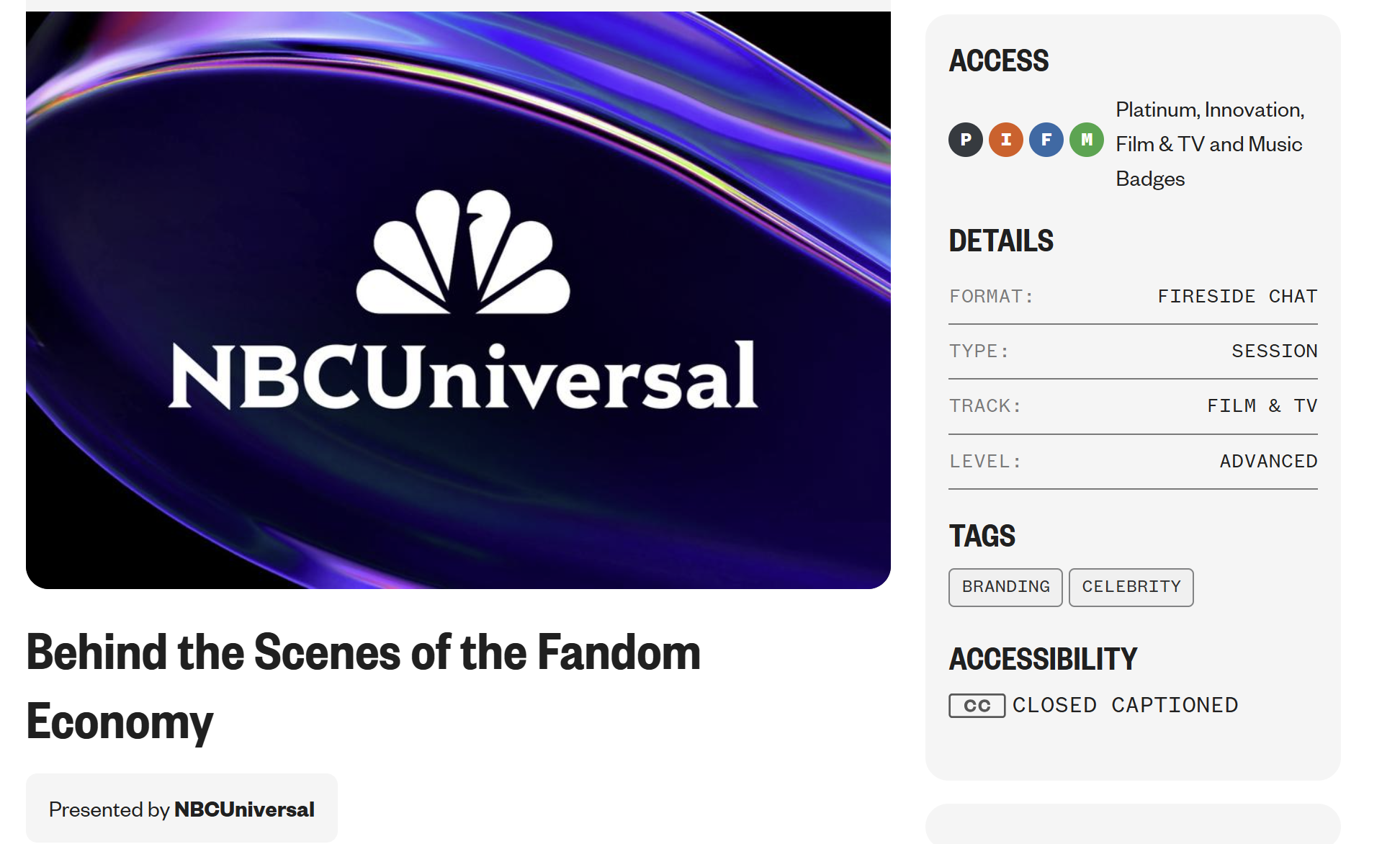Click the orange Innovation badge icon
This screenshot has width=1400, height=844.
[1006, 140]
